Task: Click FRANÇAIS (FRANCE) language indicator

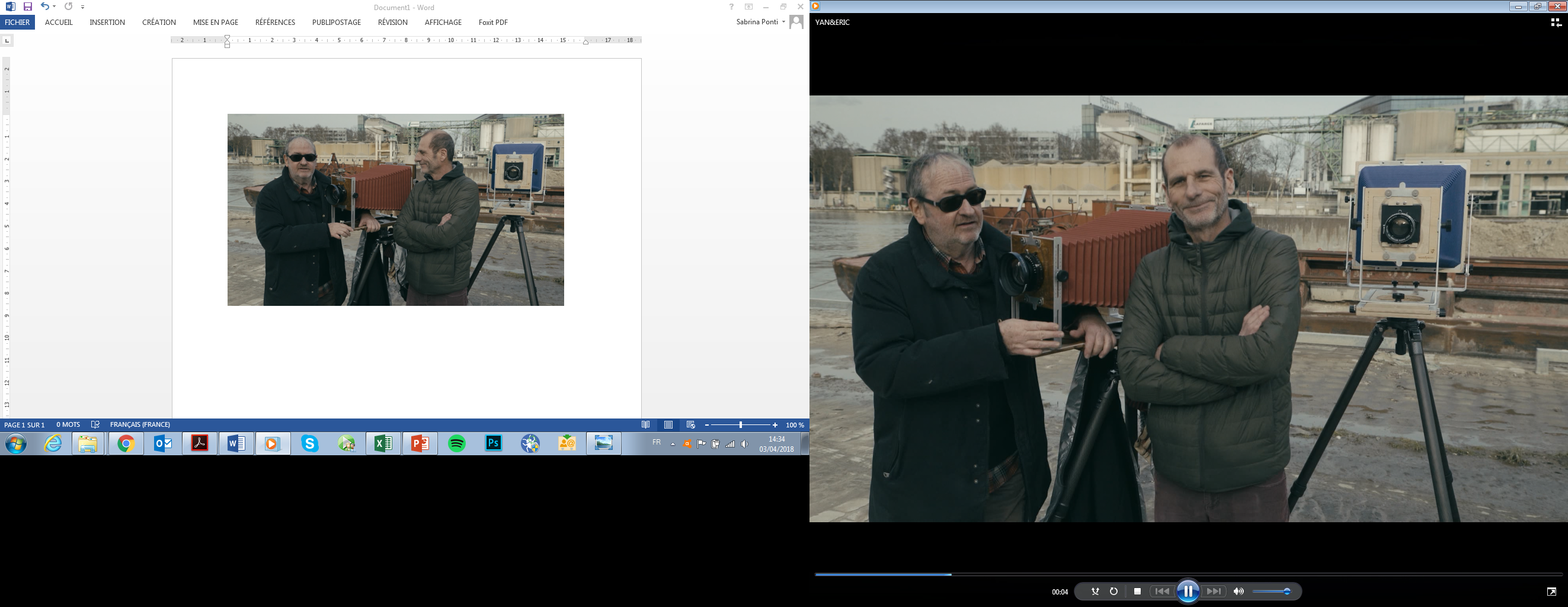Action: point(140,425)
